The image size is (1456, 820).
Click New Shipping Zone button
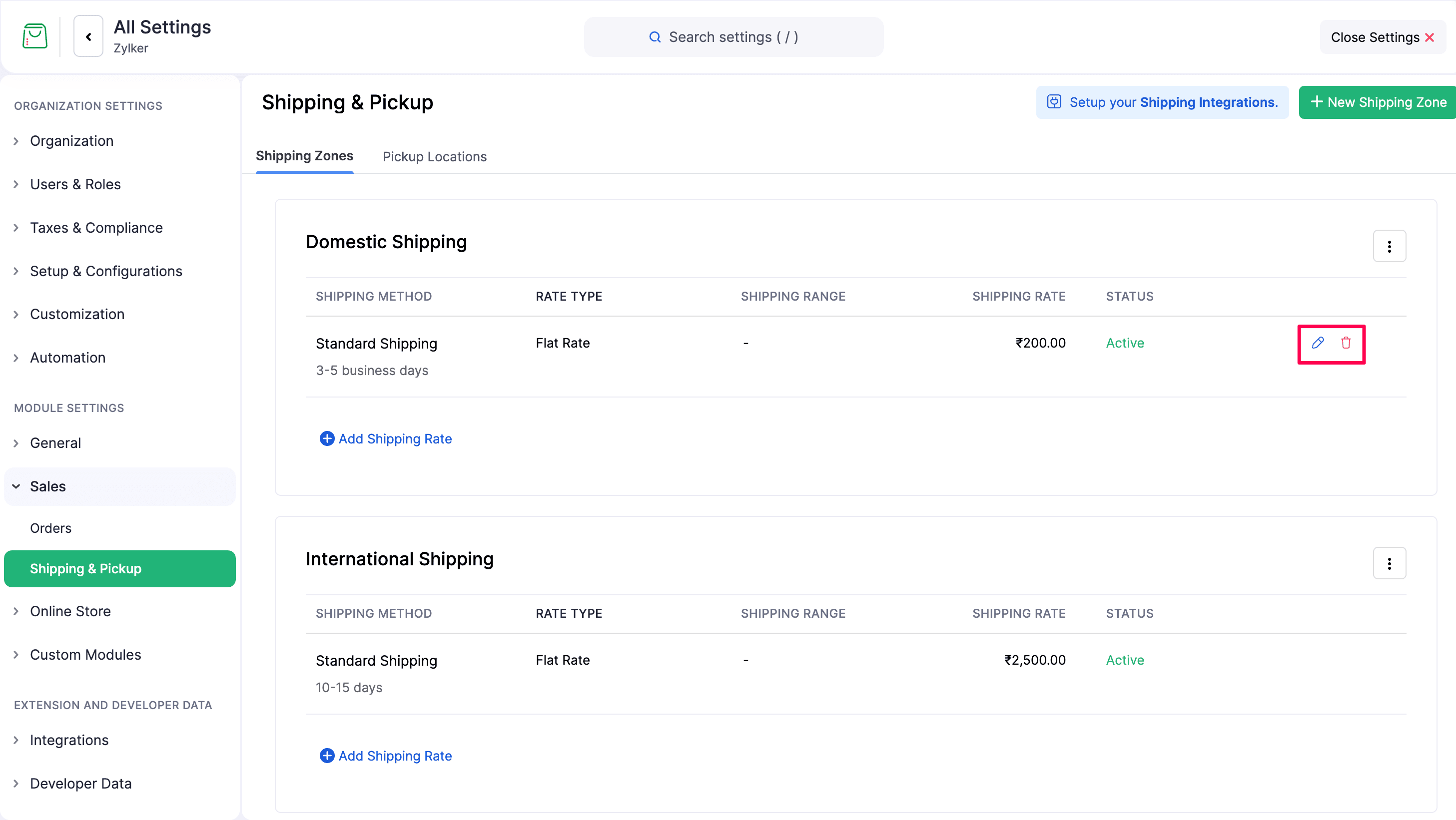pos(1378,102)
